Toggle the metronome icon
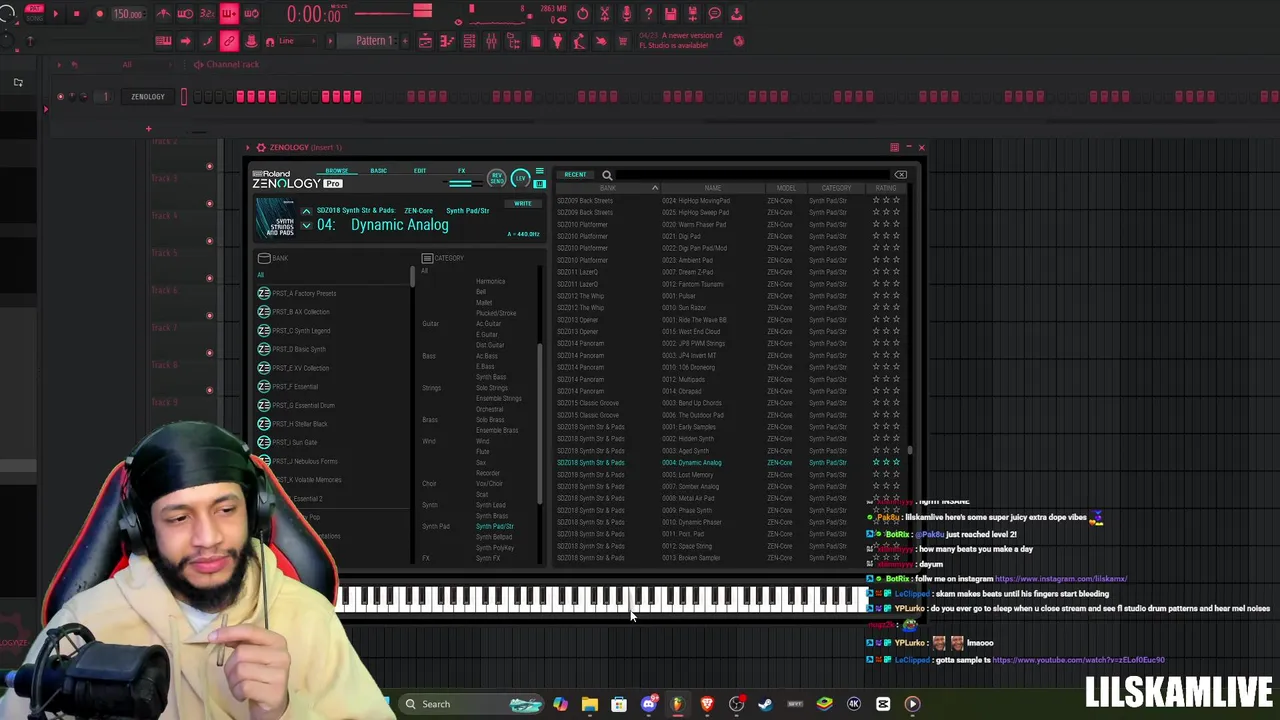The width and height of the screenshot is (1280, 720). [163, 14]
